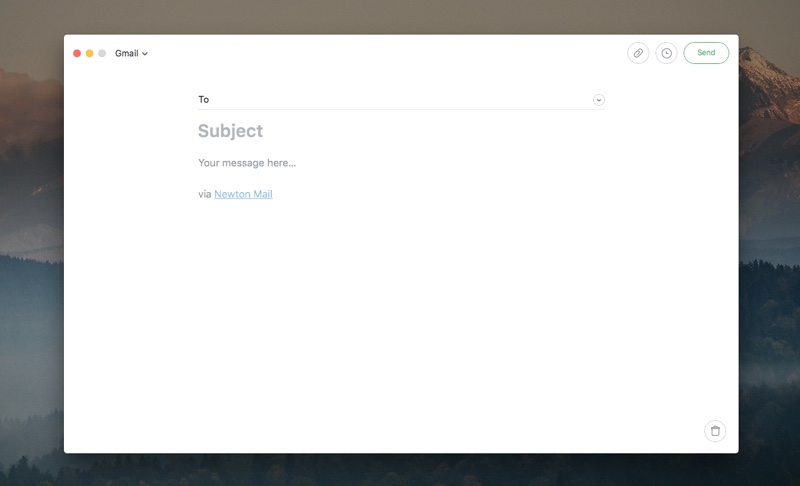Discard draft using the trash icon
This screenshot has height=486, width=800.
coord(715,431)
